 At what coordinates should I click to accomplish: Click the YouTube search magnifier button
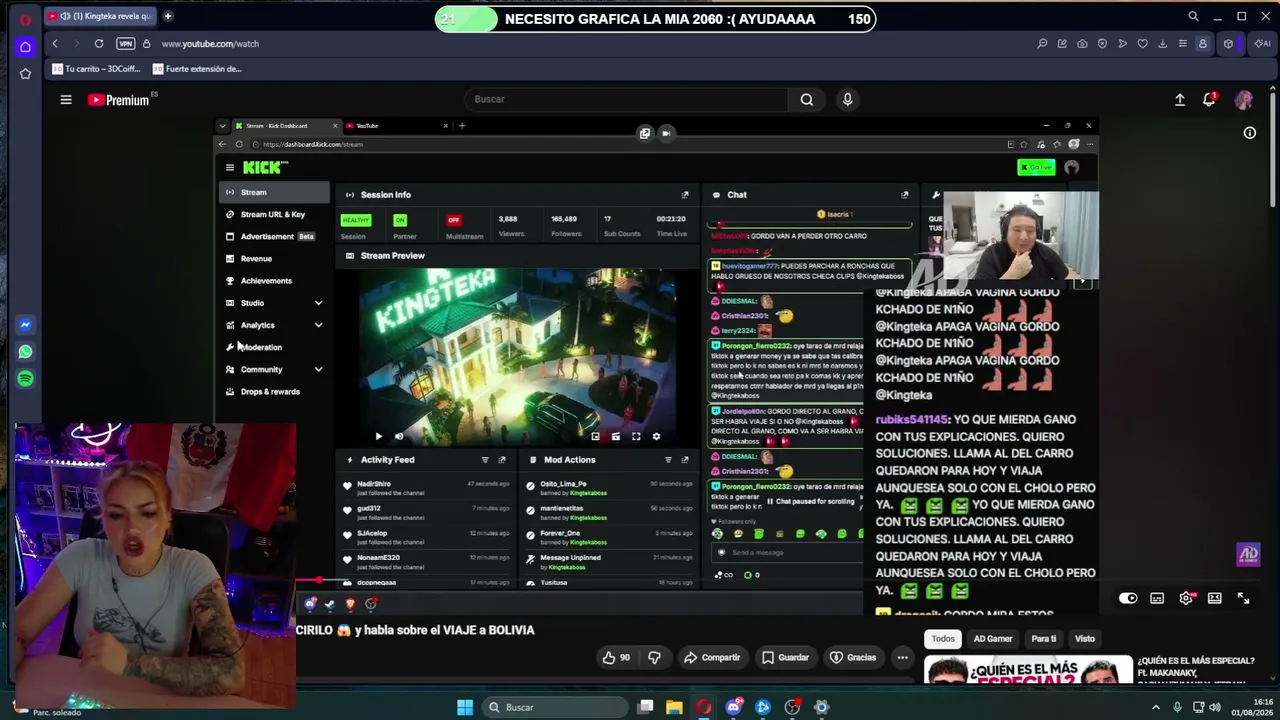807,99
